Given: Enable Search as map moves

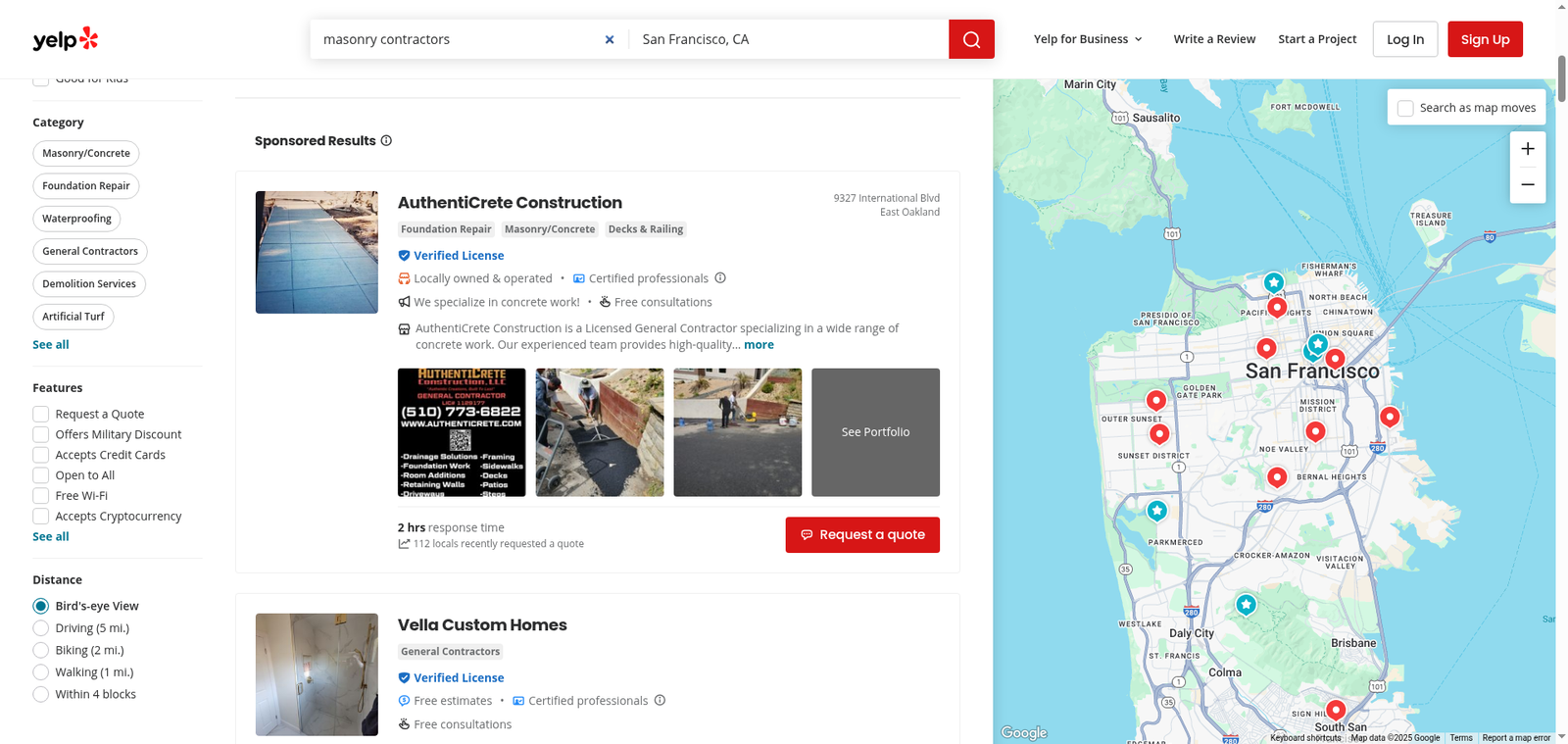Looking at the screenshot, I should coord(1405,108).
